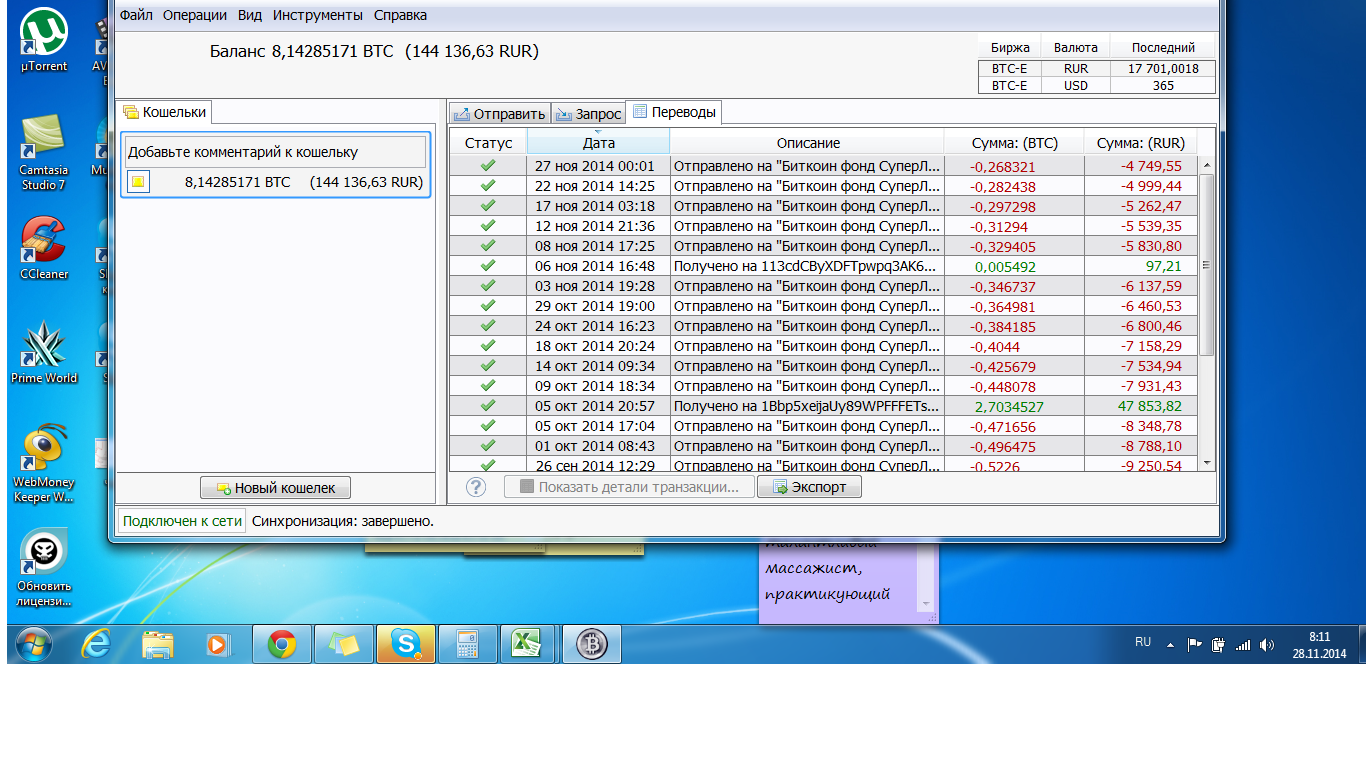Switch to the Запрос tab
Screen dimensions: 1366x768
(588, 113)
